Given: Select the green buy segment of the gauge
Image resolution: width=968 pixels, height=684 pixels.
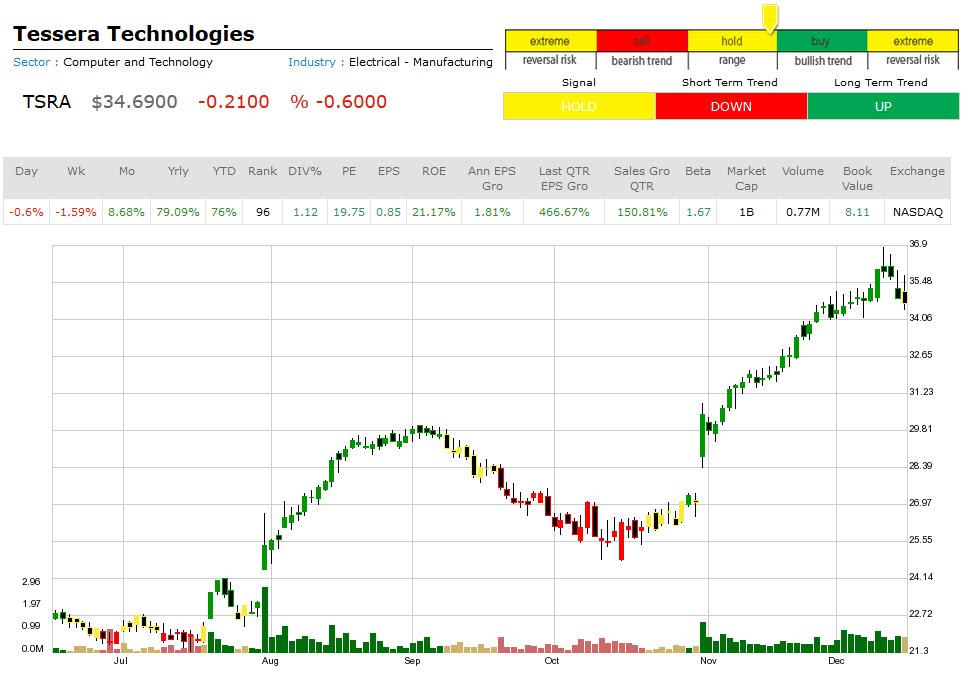Looking at the screenshot, I should point(822,41).
